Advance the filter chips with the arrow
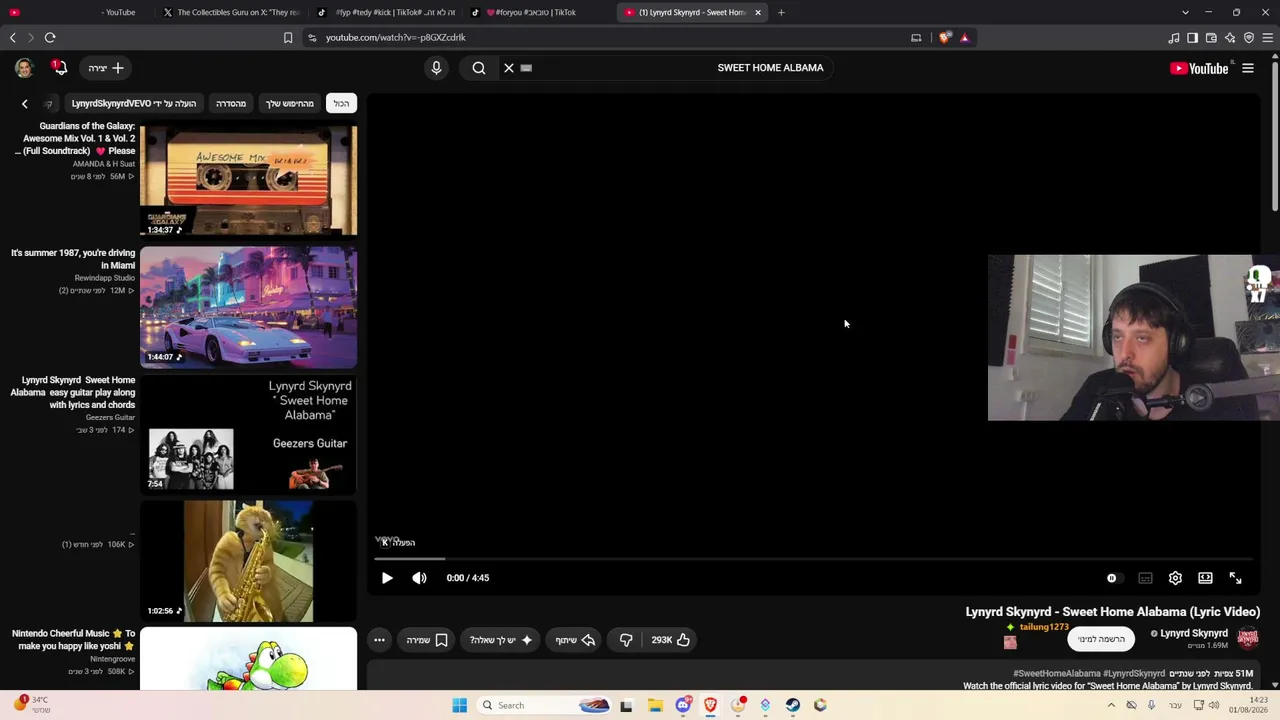 pyautogui.click(x=25, y=103)
